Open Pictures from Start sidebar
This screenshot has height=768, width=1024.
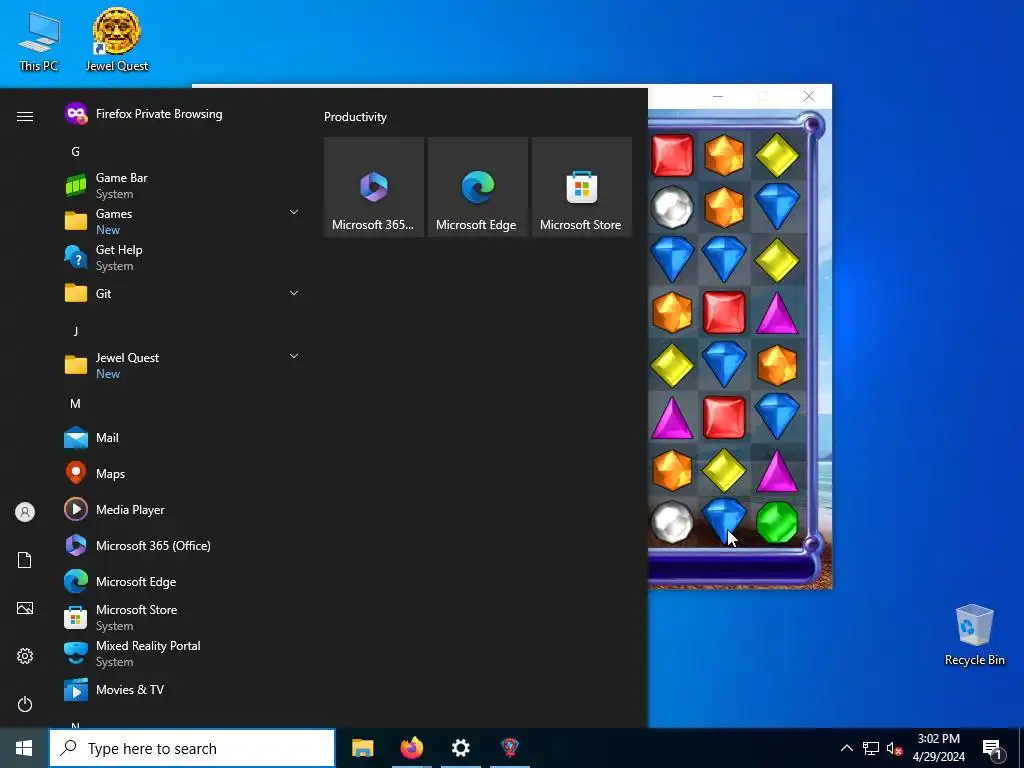[x=25, y=608]
